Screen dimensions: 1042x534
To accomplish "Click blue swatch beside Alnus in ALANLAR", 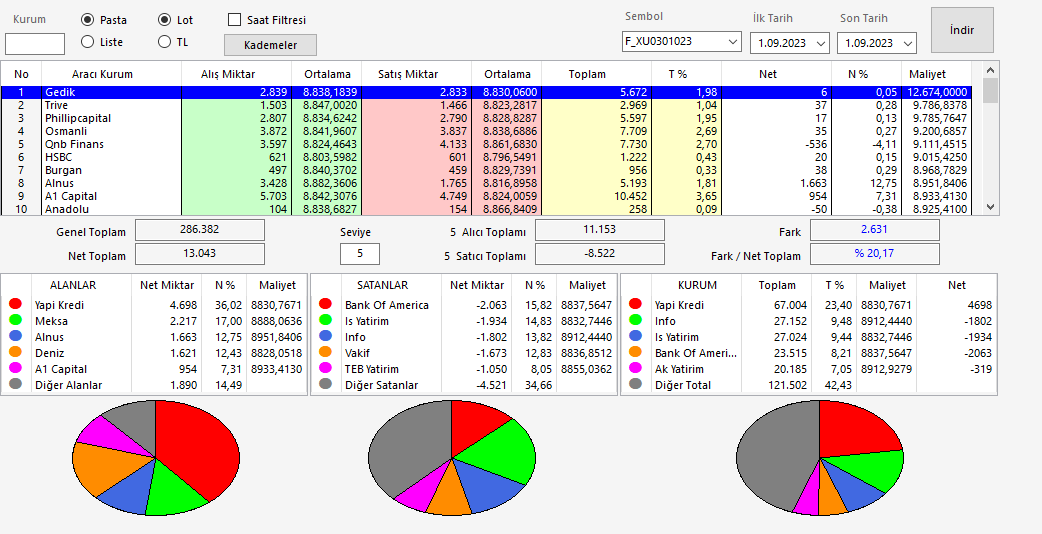I will [15, 336].
